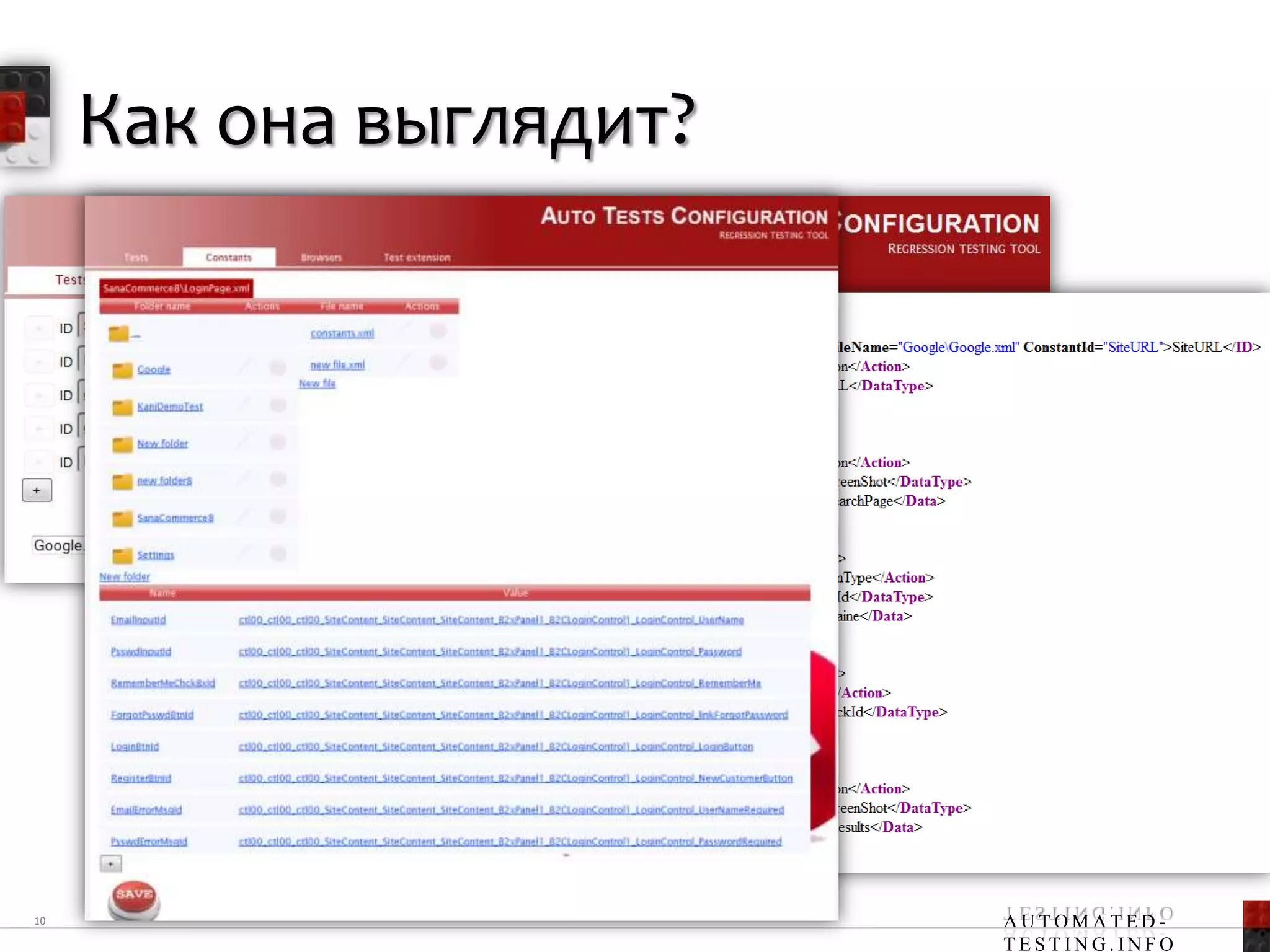Open the Browsers tab
Viewport: 1270px width, 952px height.
pos(321,257)
